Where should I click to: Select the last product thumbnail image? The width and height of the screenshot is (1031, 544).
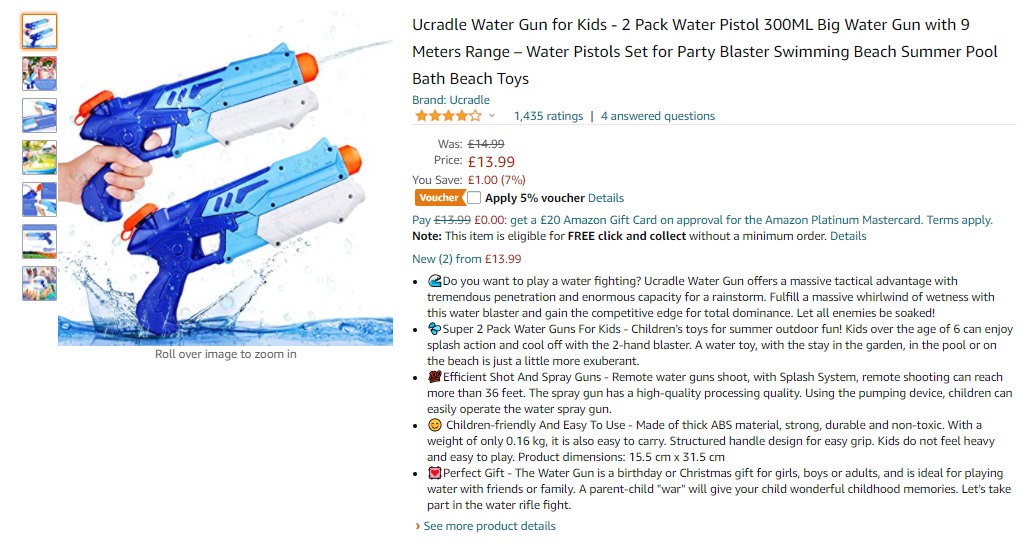pos(39,284)
